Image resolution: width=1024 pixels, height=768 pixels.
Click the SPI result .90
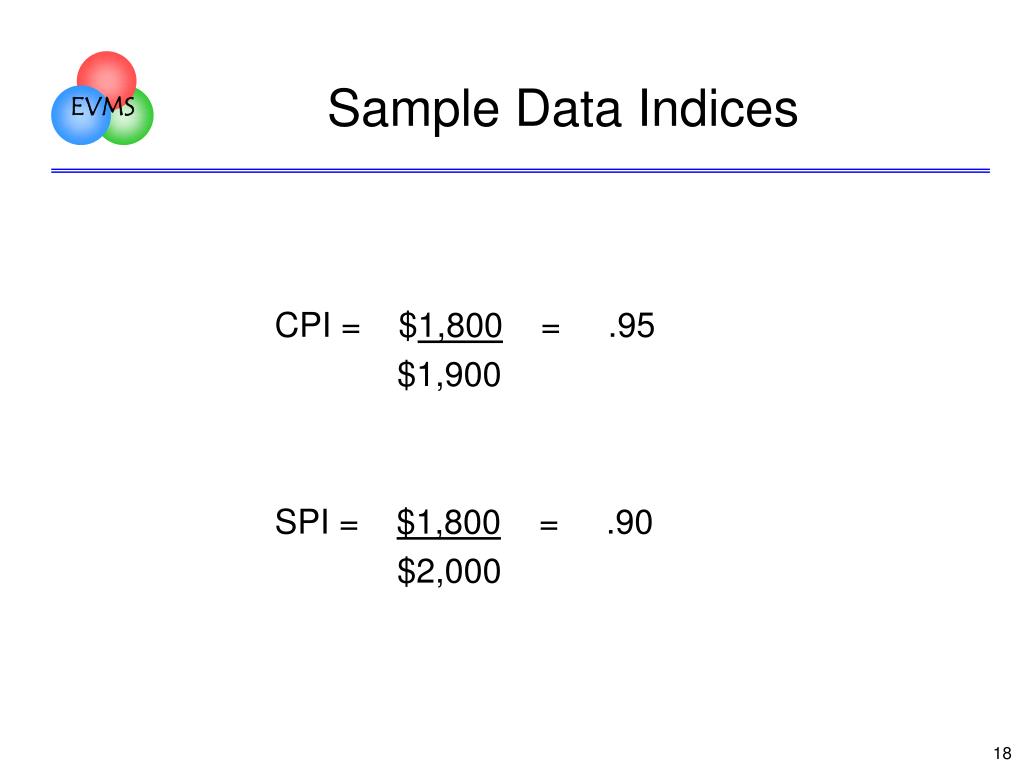point(629,523)
